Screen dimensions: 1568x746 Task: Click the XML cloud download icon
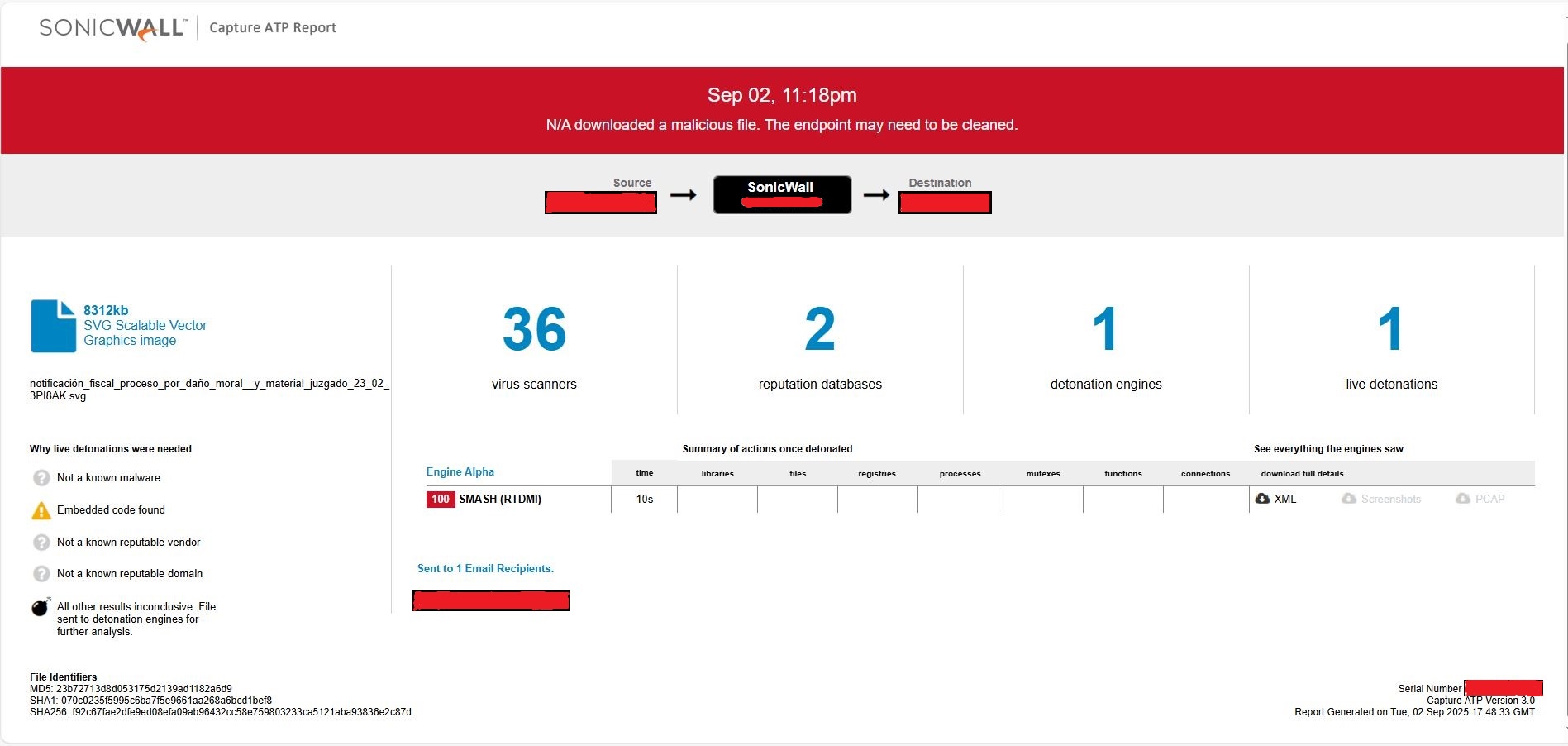[x=1262, y=499]
